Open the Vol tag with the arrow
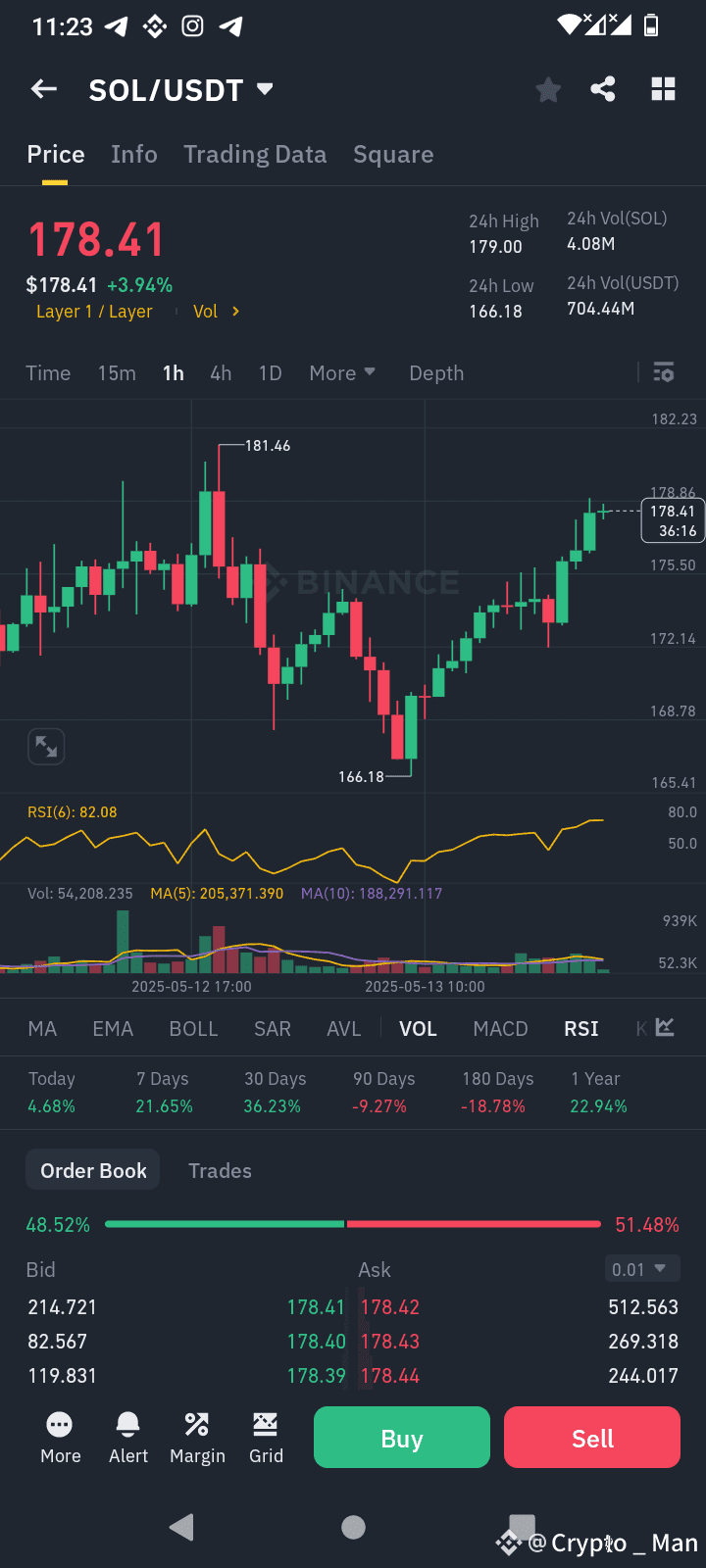 [x=217, y=312]
